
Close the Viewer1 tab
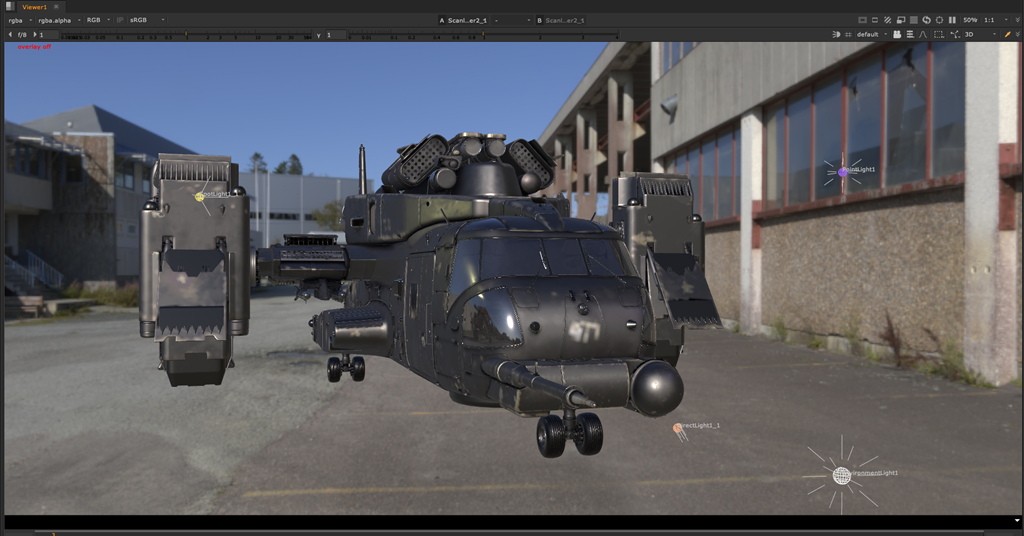coord(56,7)
